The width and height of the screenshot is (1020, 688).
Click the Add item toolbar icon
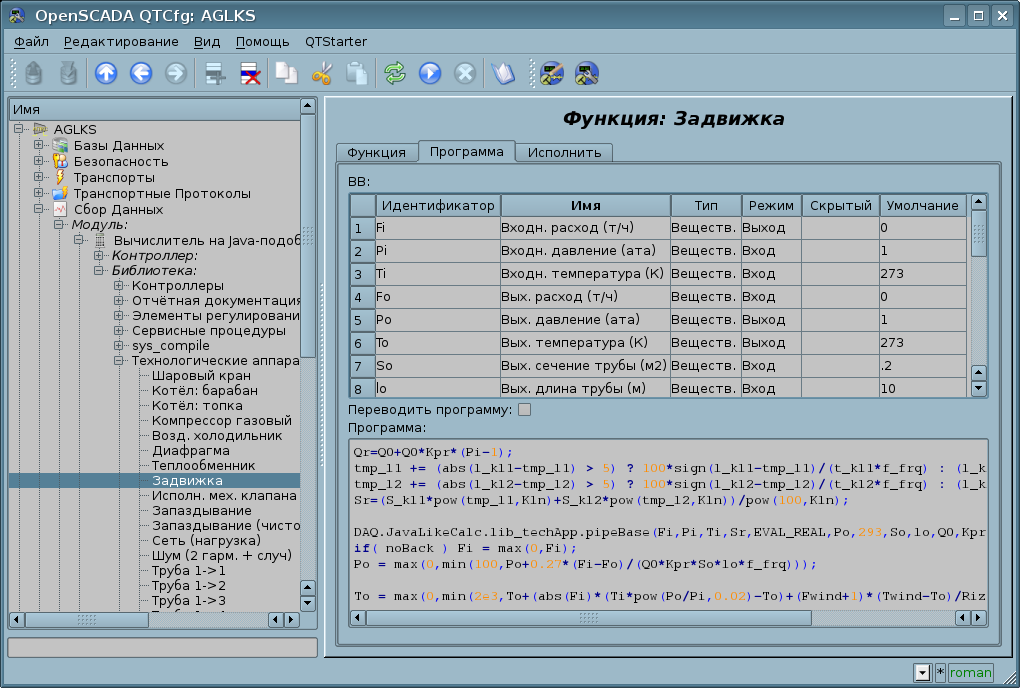[215, 73]
